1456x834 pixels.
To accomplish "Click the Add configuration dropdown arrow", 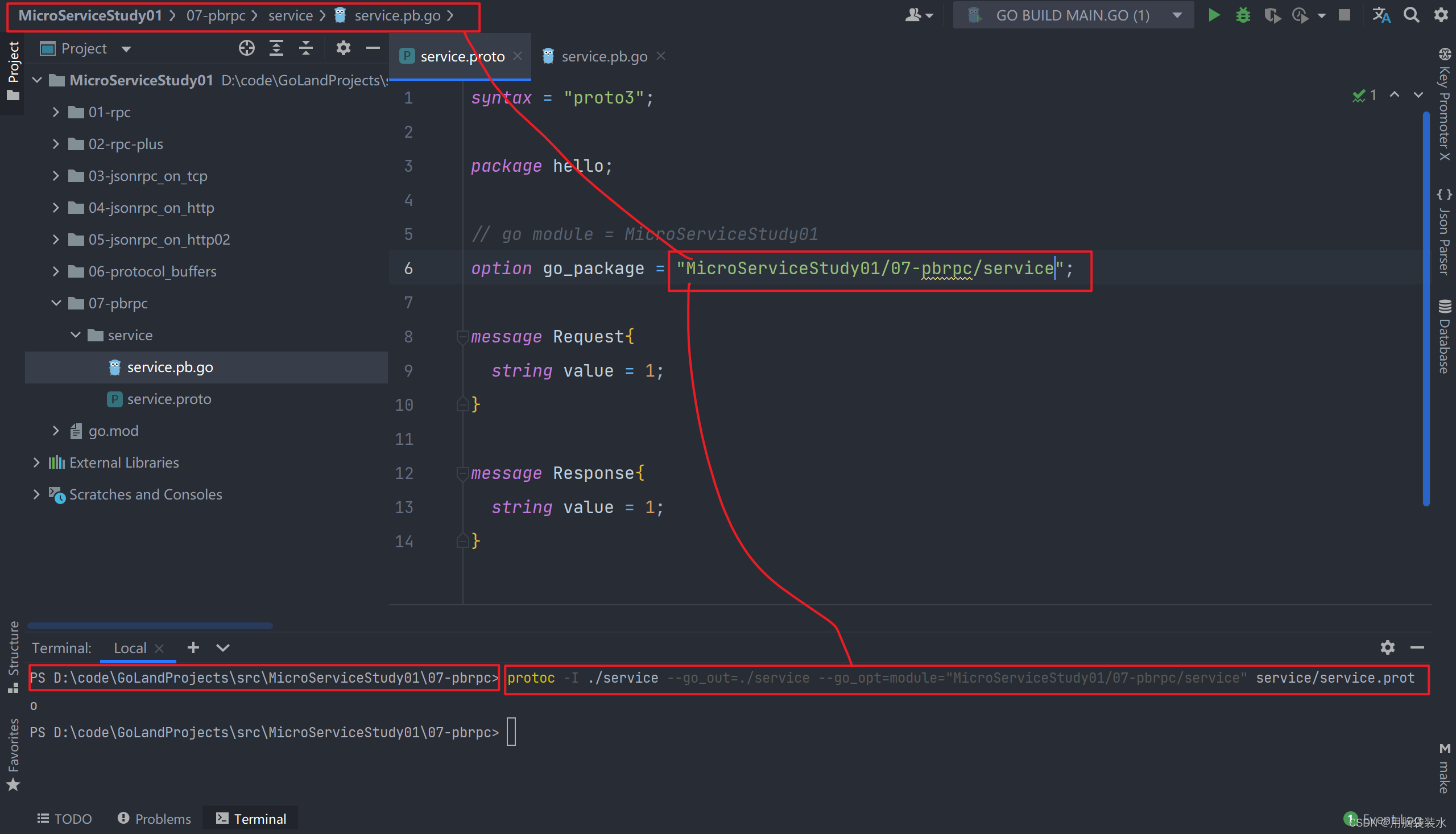I will (x=1178, y=15).
